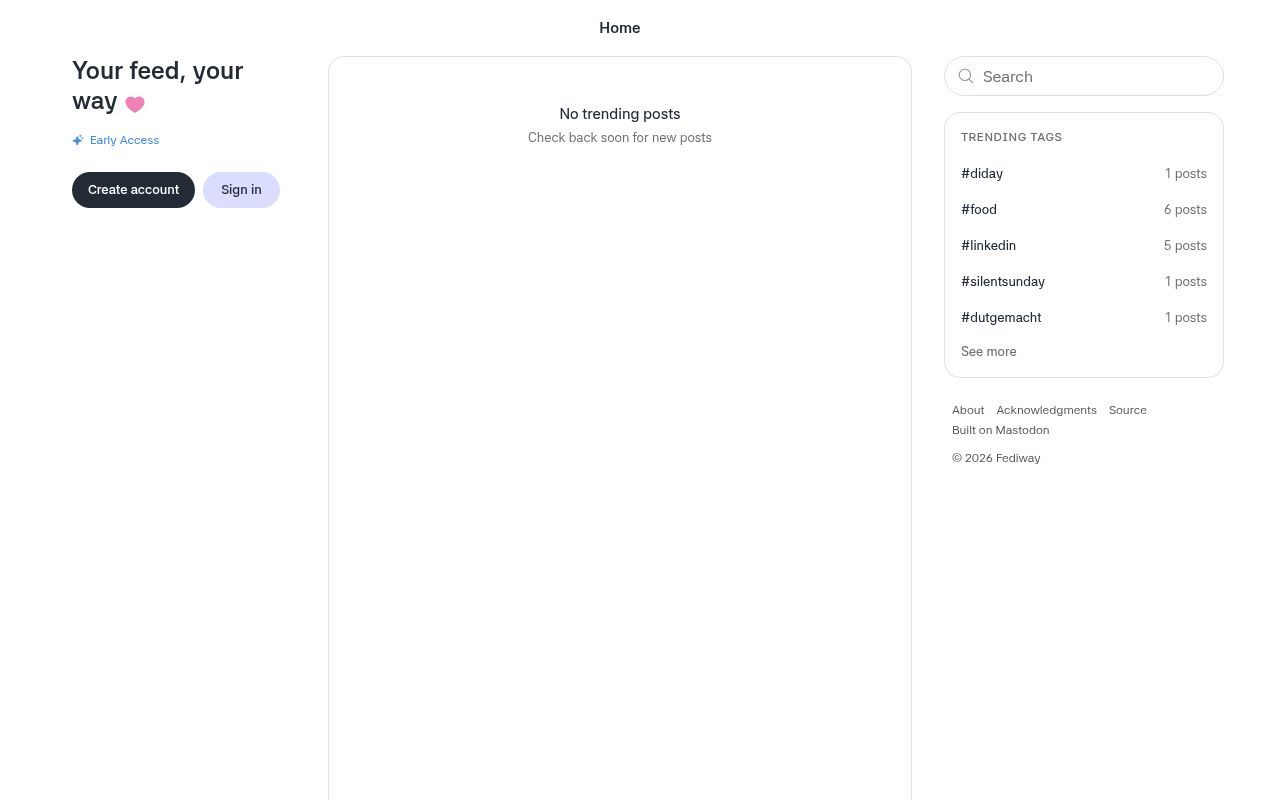Click the Early Access sparkle icon
1280x800 pixels.
pos(78,140)
